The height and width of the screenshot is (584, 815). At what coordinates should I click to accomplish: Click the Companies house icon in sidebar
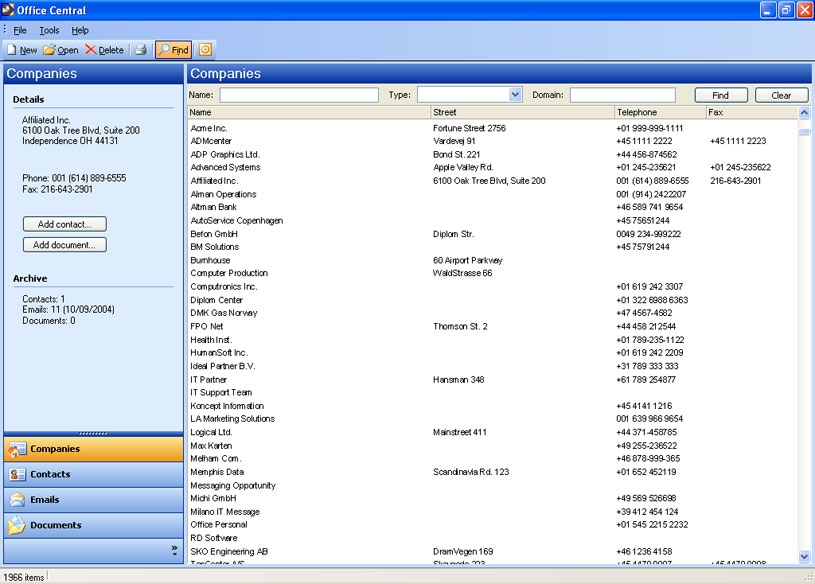pyautogui.click(x=17, y=449)
